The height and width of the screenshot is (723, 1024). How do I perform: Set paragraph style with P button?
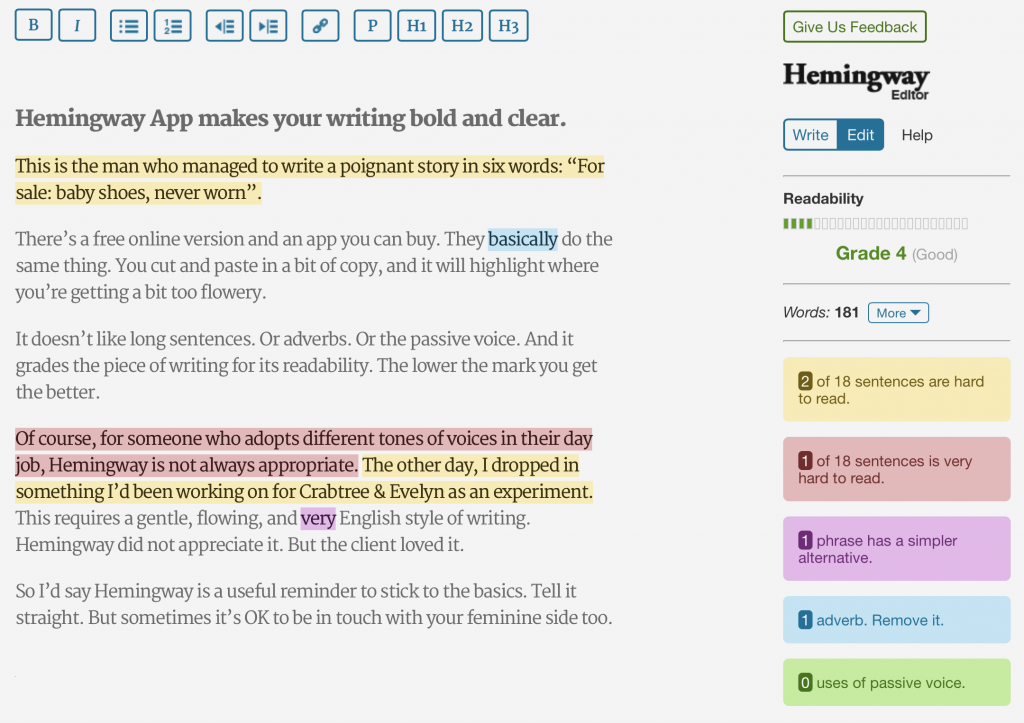tap(372, 26)
